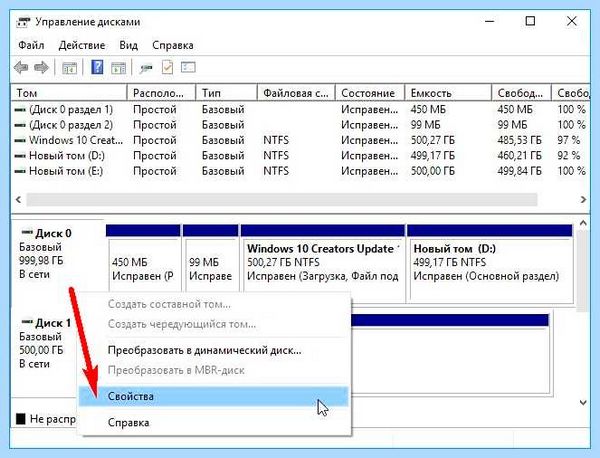Minimize the Управление дисками window
The image size is (600, 458).
click(489, 21)
